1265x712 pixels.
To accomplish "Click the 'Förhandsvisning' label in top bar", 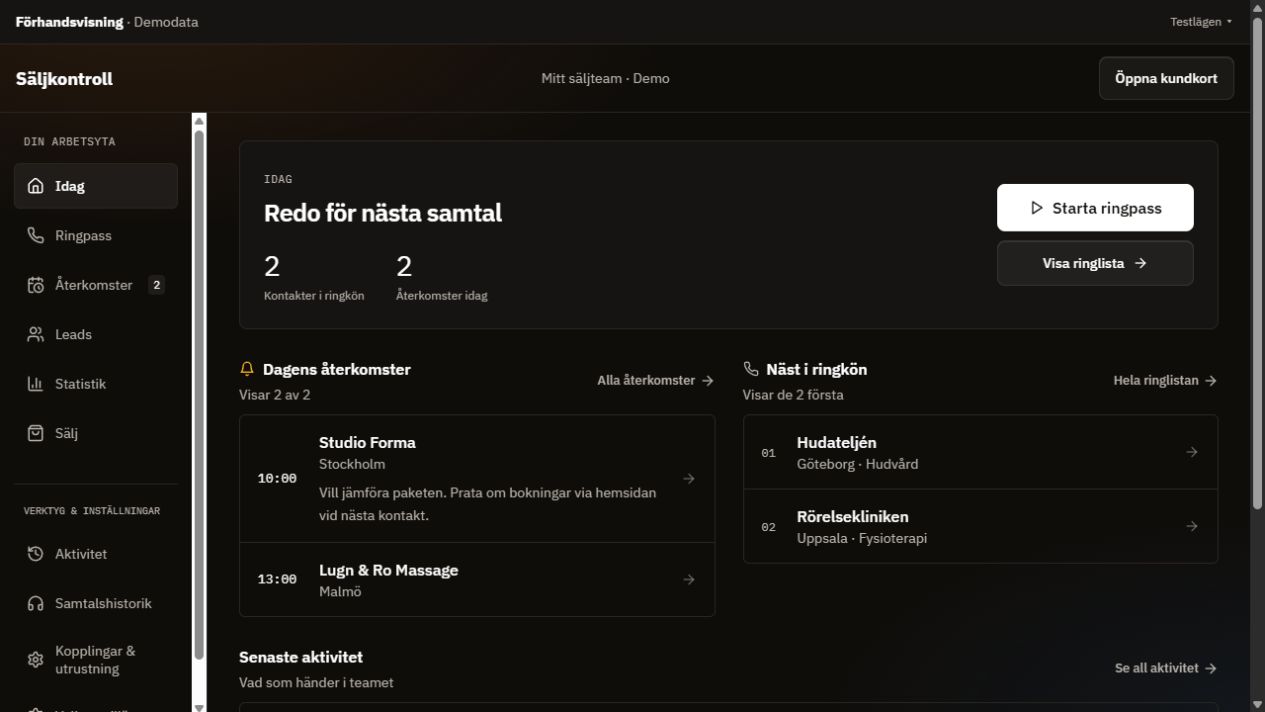I will tap(70, 22).
